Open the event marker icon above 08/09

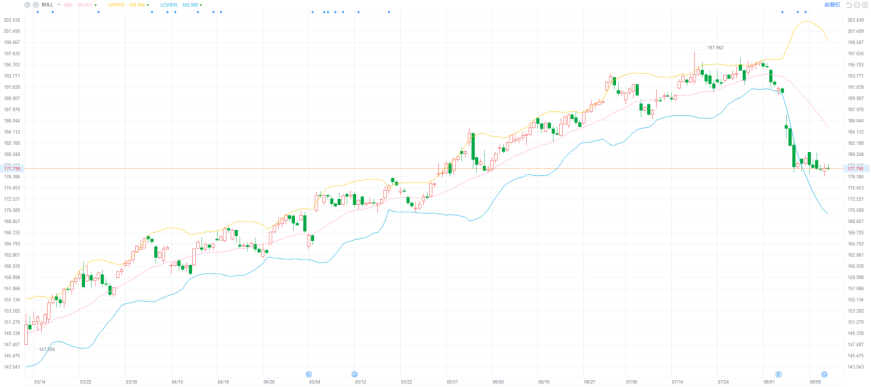click(825, 374)
